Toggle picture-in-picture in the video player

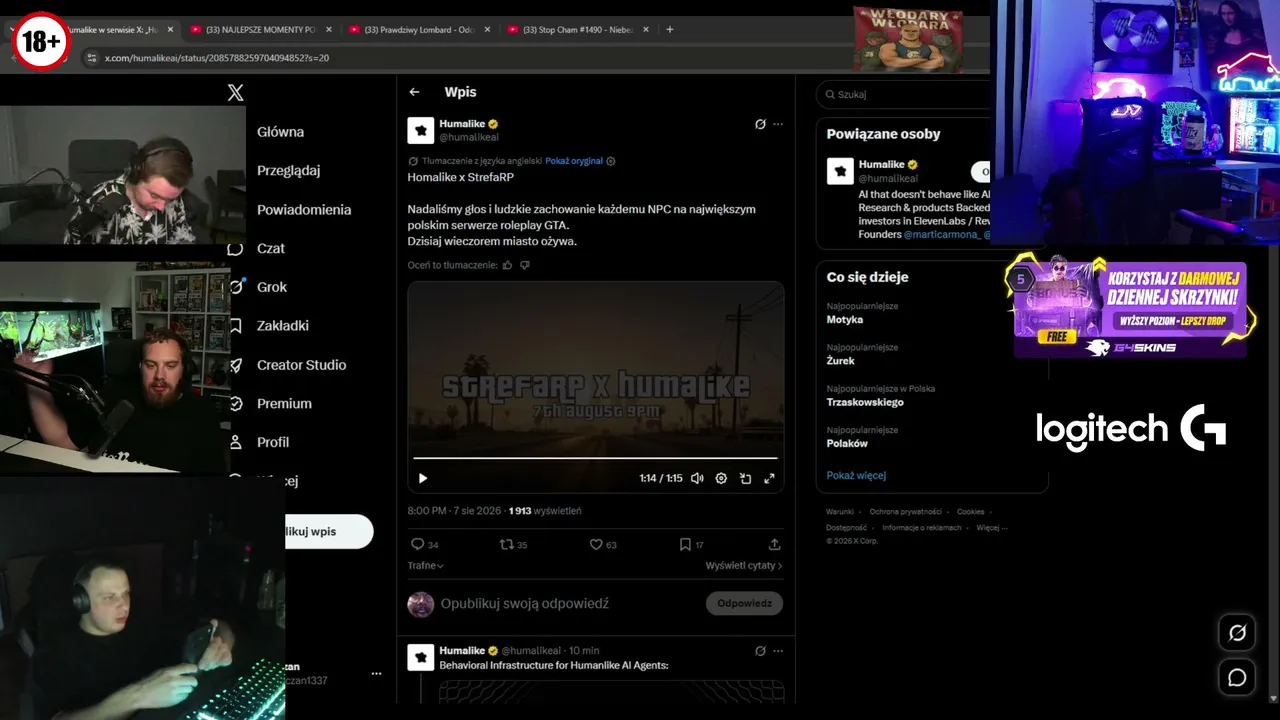745,478
